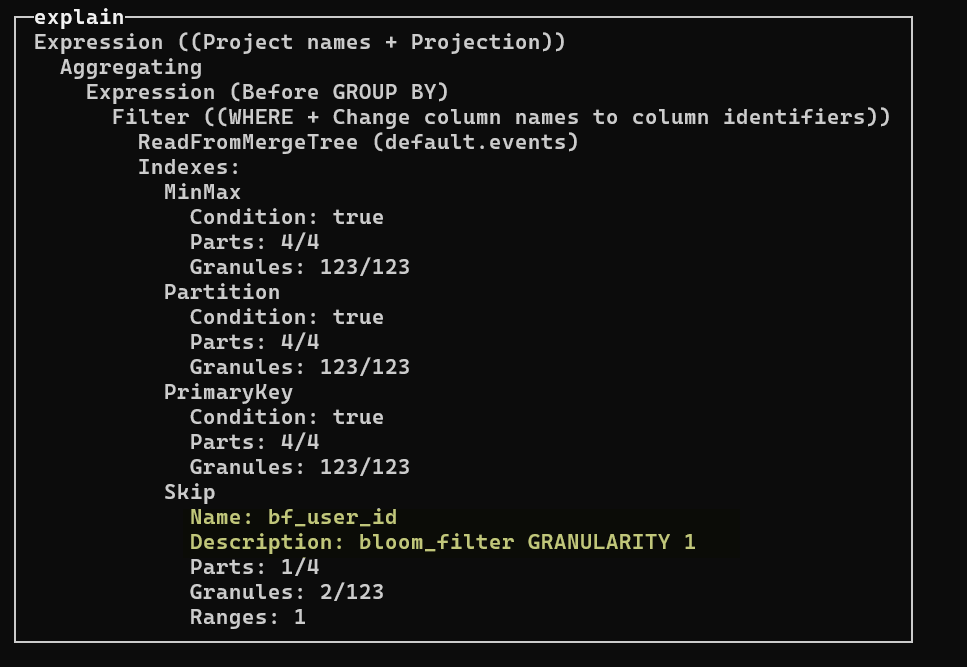Select the "MinMax" index entry

pyautogui.click(x=202, y=192)
